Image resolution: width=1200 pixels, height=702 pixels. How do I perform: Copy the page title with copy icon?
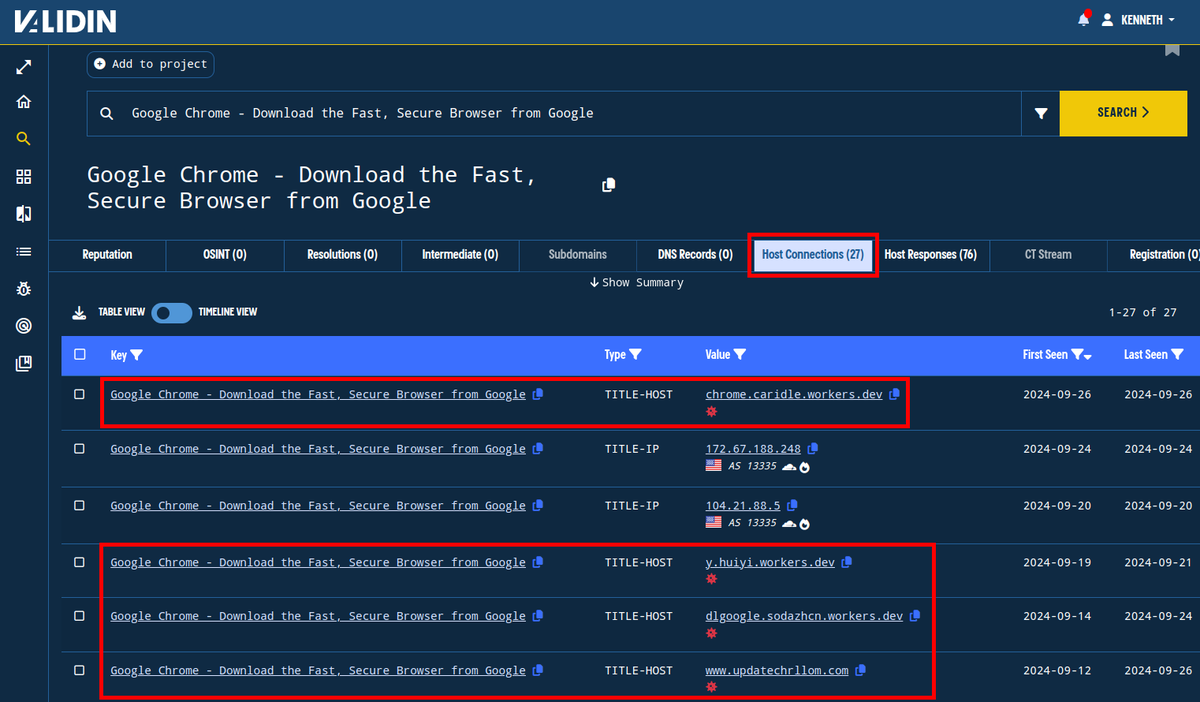608,185
